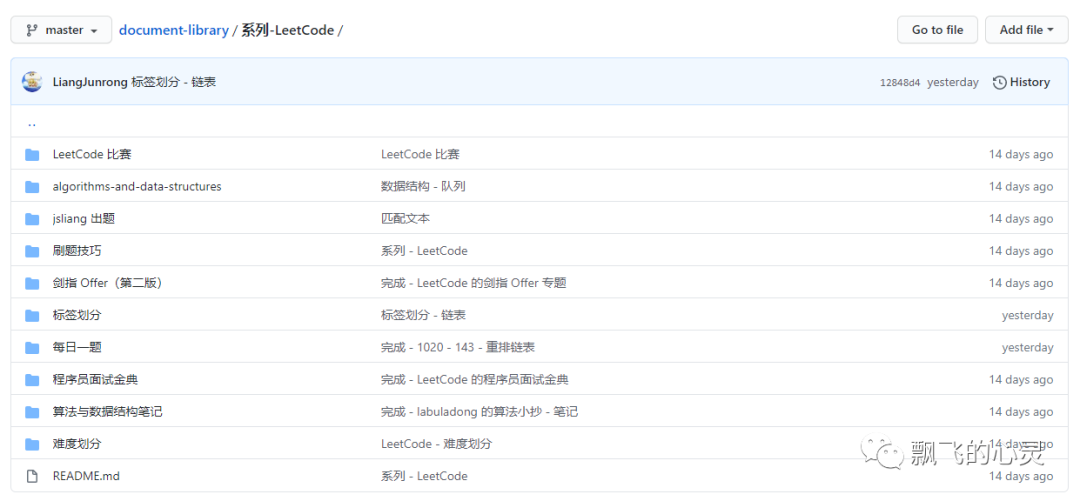Viewport: 1080px width, 501px height.
Task: Click 'yesterday' timestamp next to commit hash
Action: 953,83
